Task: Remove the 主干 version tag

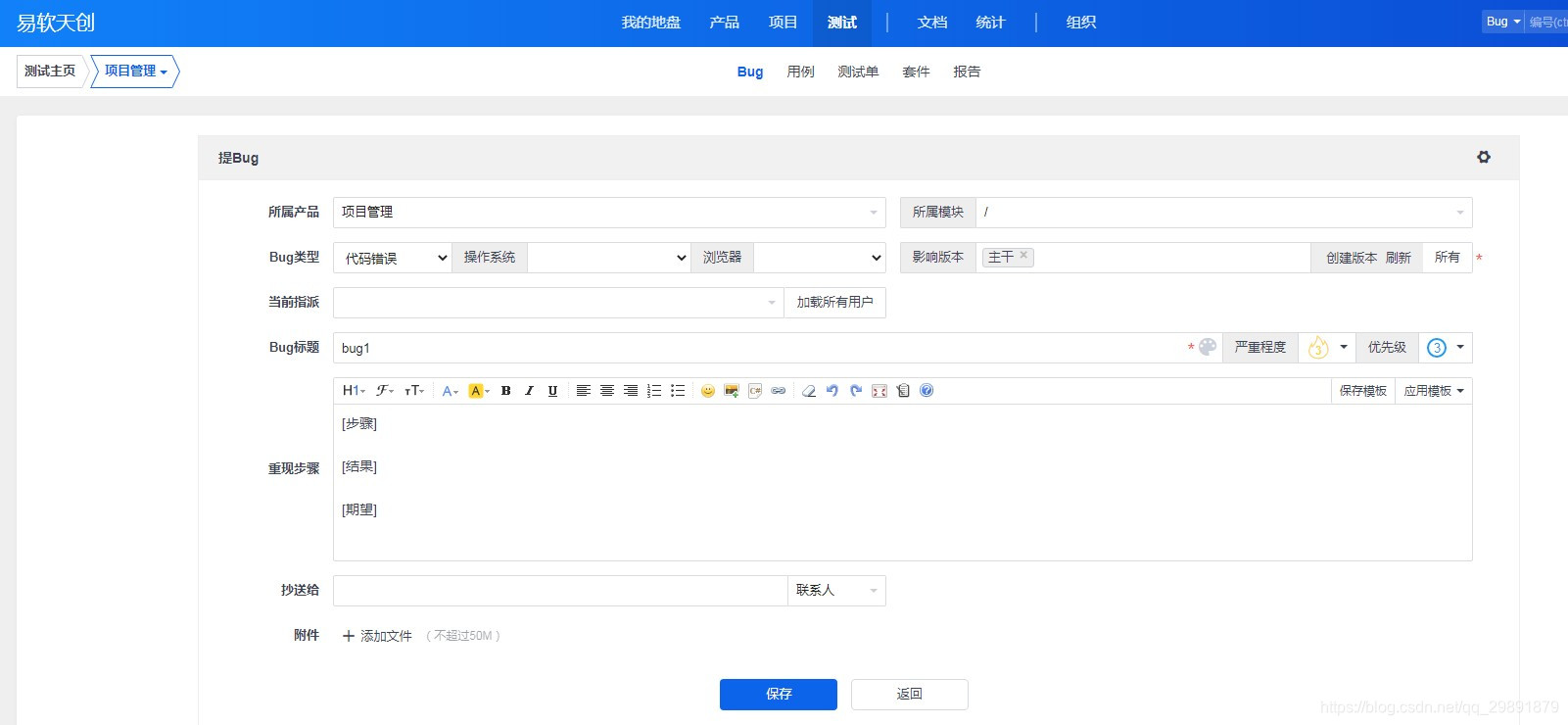Action: (1023, 255)
